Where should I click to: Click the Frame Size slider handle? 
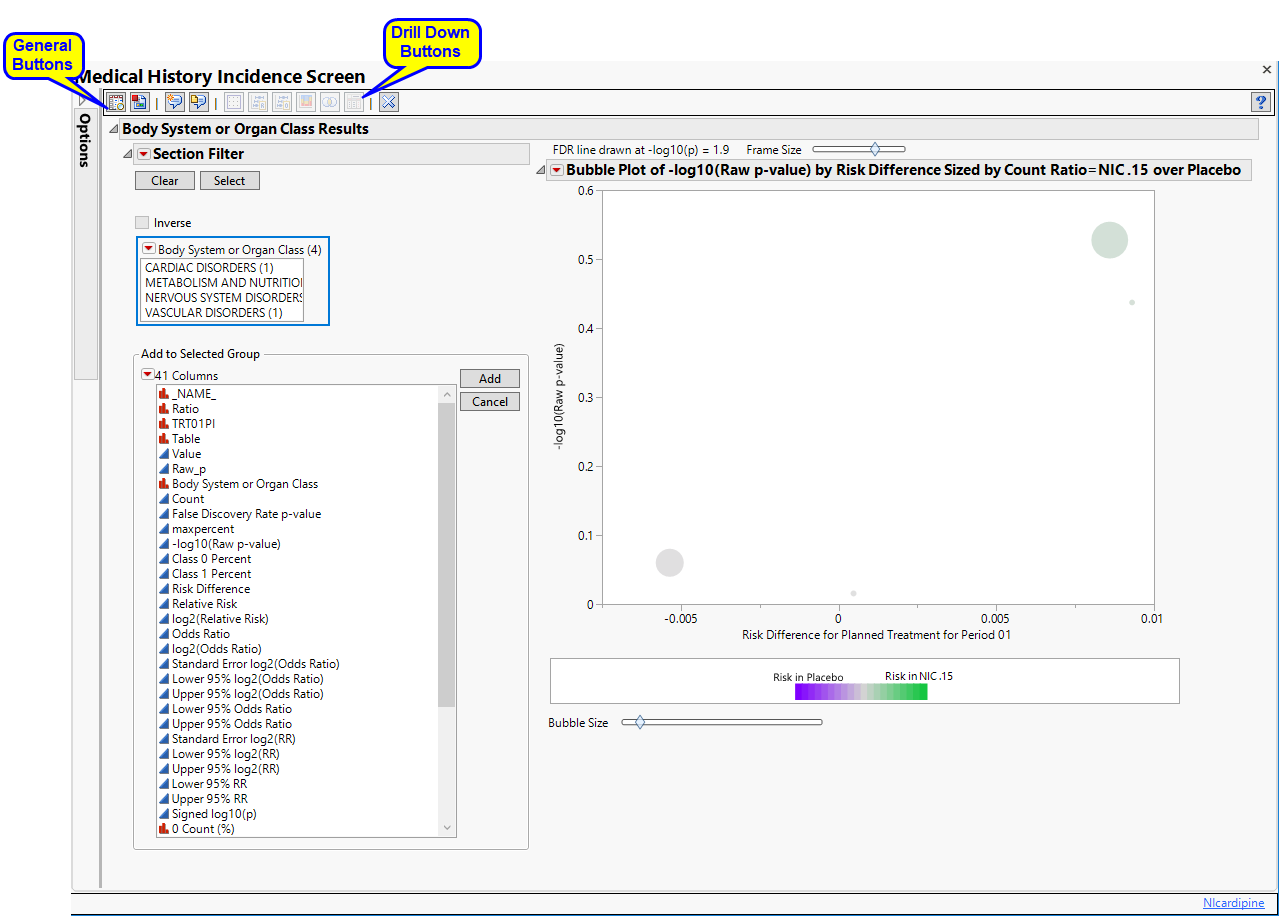click(875, 149)
